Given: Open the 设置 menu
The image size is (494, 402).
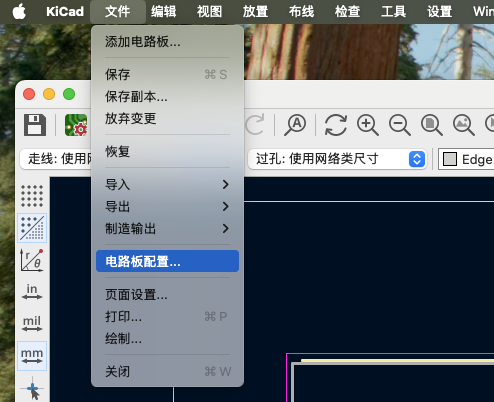Looking at the screenshot, I should [439, 12].
